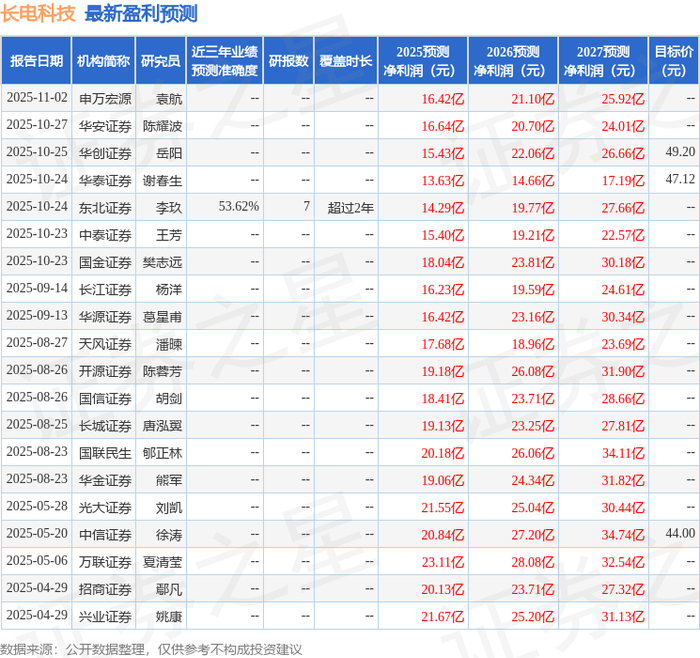Click the 2025-11-02 report date

click(37, 97)
